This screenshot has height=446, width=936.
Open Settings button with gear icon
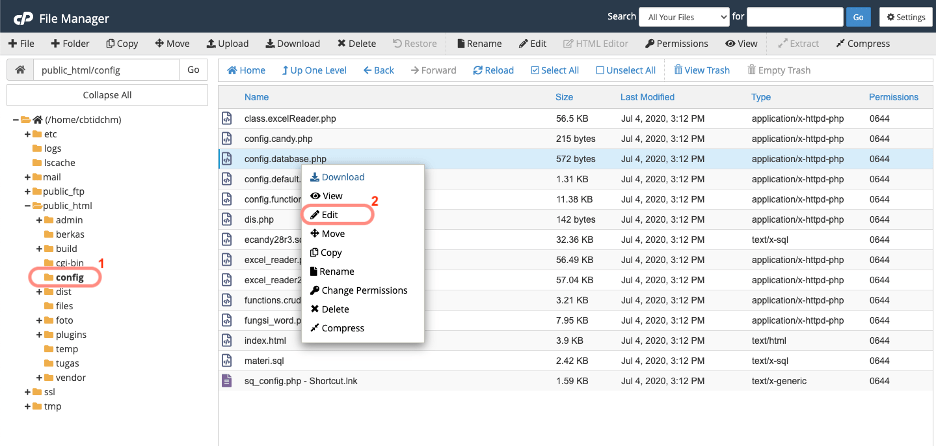(906, 17)
